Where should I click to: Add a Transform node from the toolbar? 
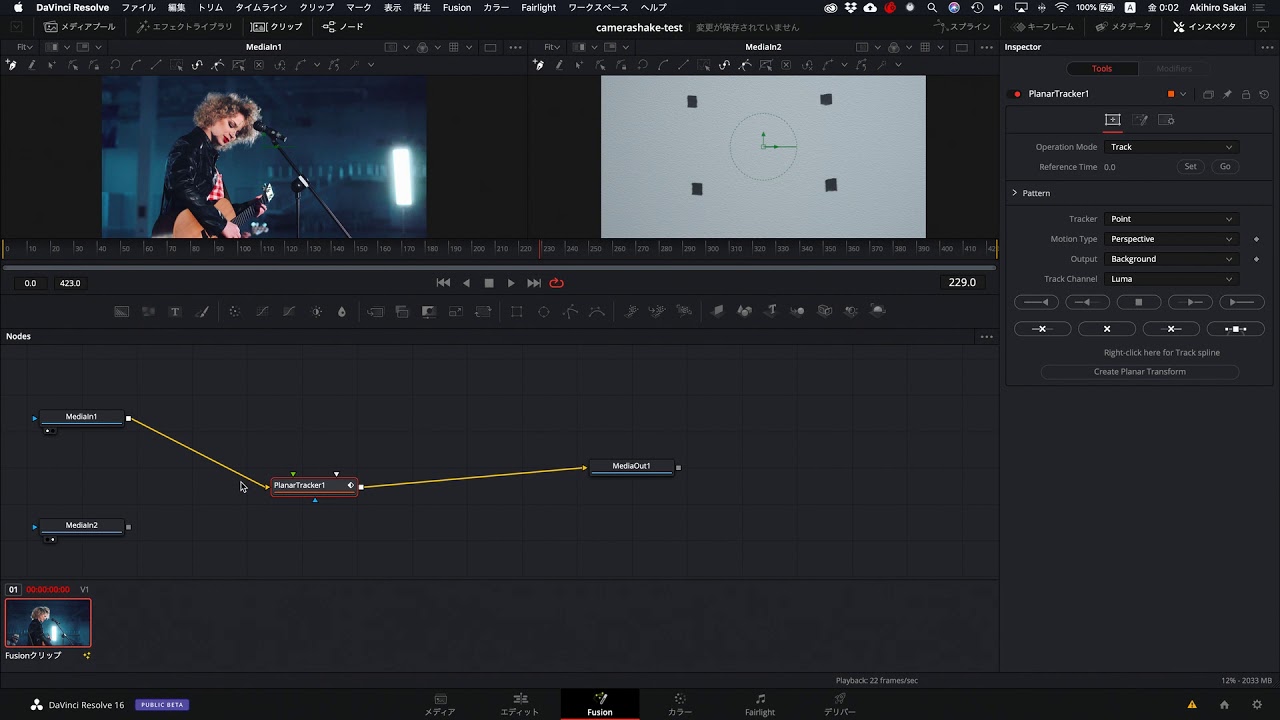(483, 311)
